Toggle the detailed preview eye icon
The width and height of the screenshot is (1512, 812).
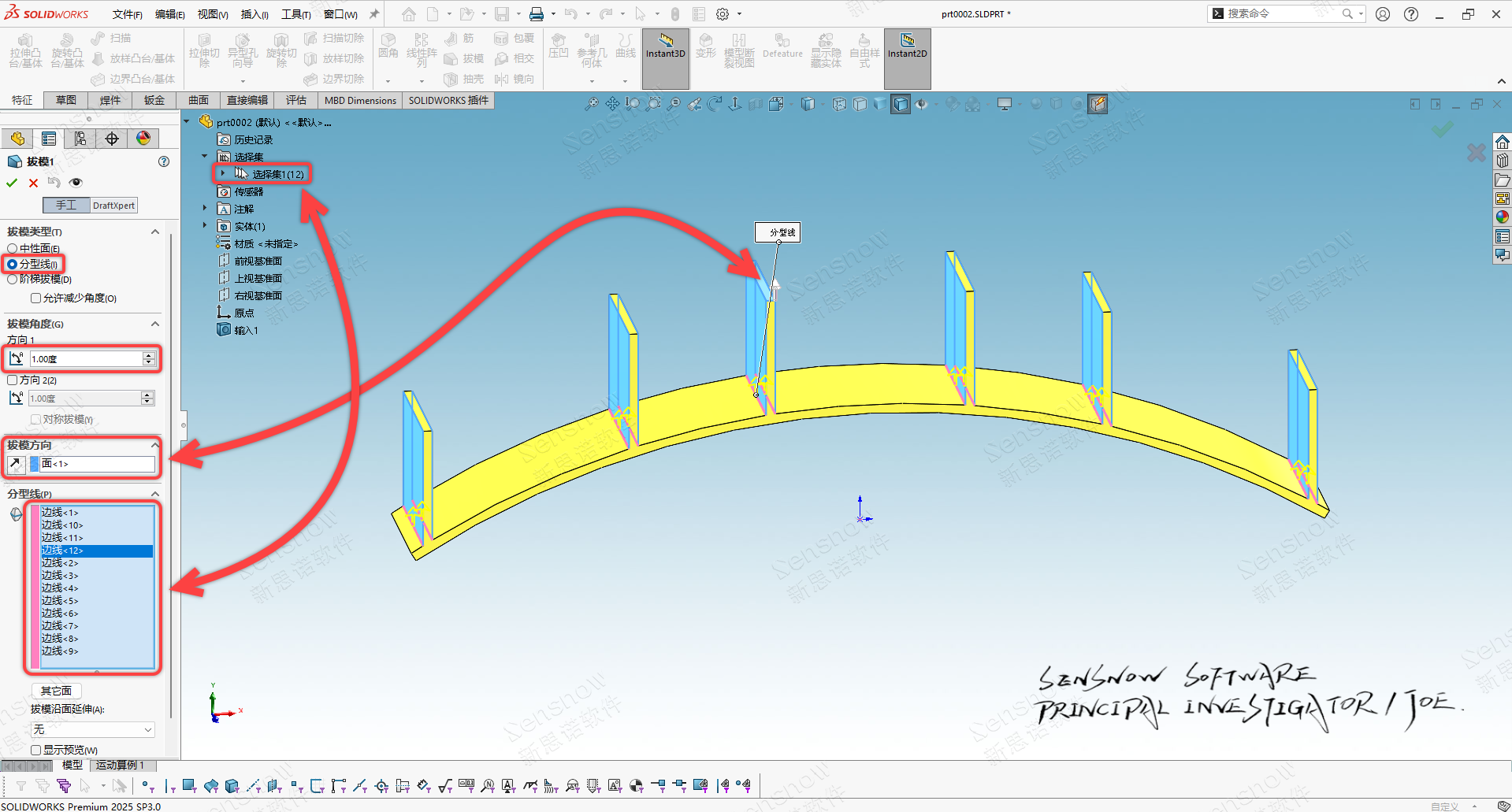click(76, 183)
